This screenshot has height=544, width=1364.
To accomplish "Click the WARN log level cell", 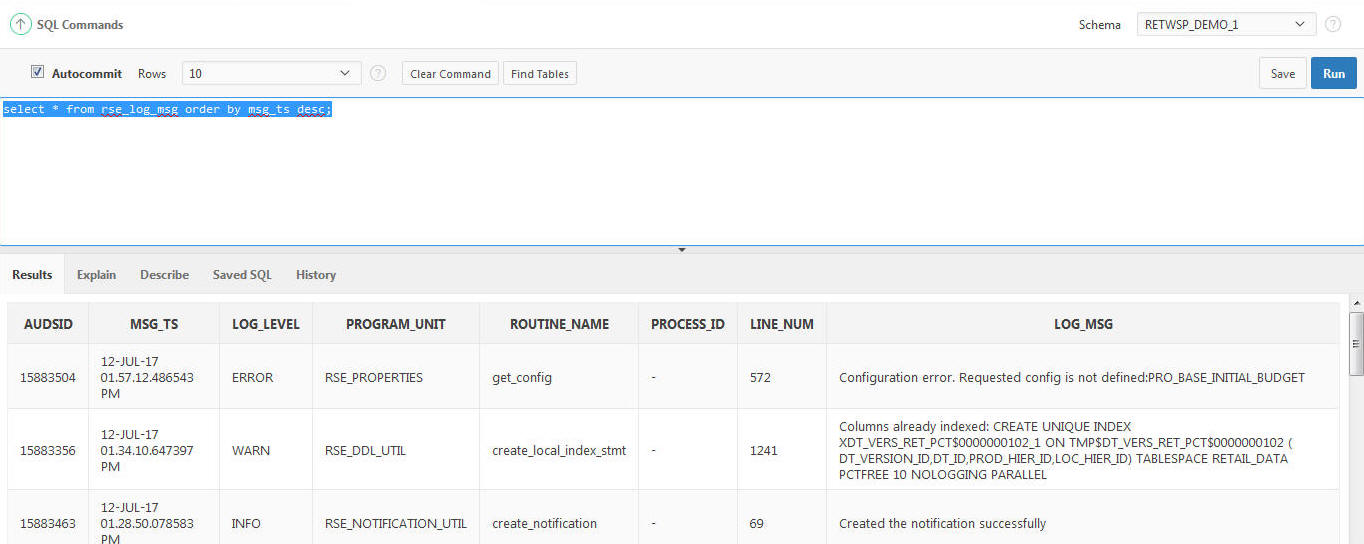I will (266, 450).
